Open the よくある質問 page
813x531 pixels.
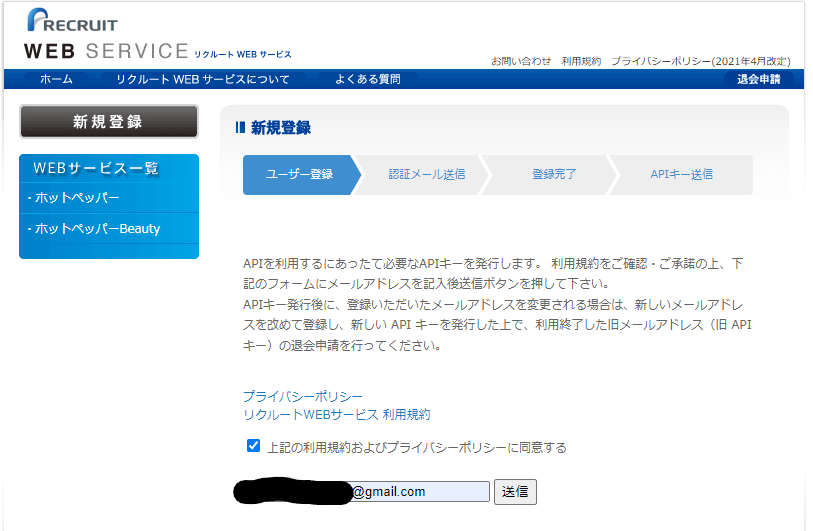[368, 79]
